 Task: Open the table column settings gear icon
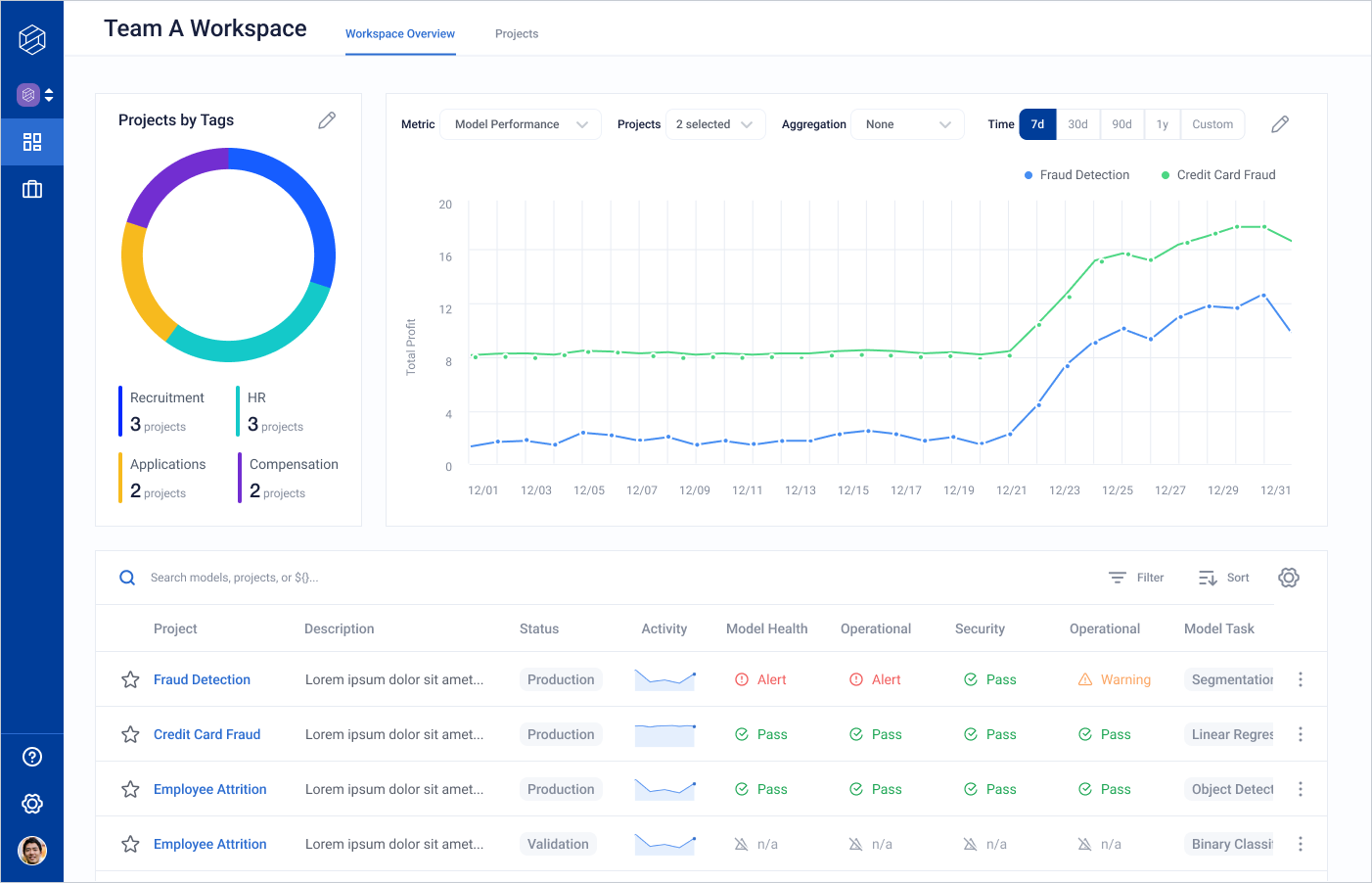(1289, 578)
